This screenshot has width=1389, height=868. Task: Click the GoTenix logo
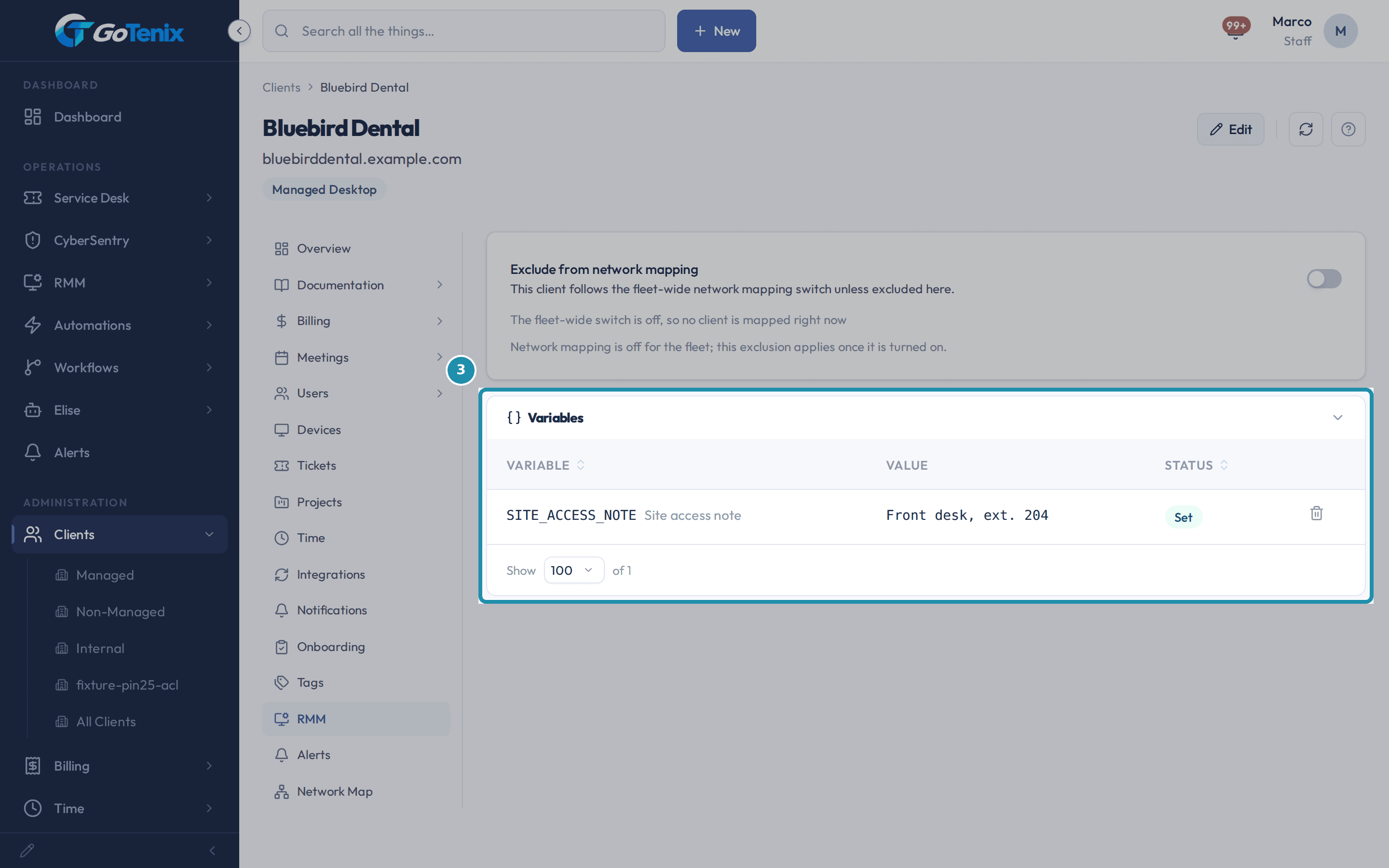click(x=120, y=31)
